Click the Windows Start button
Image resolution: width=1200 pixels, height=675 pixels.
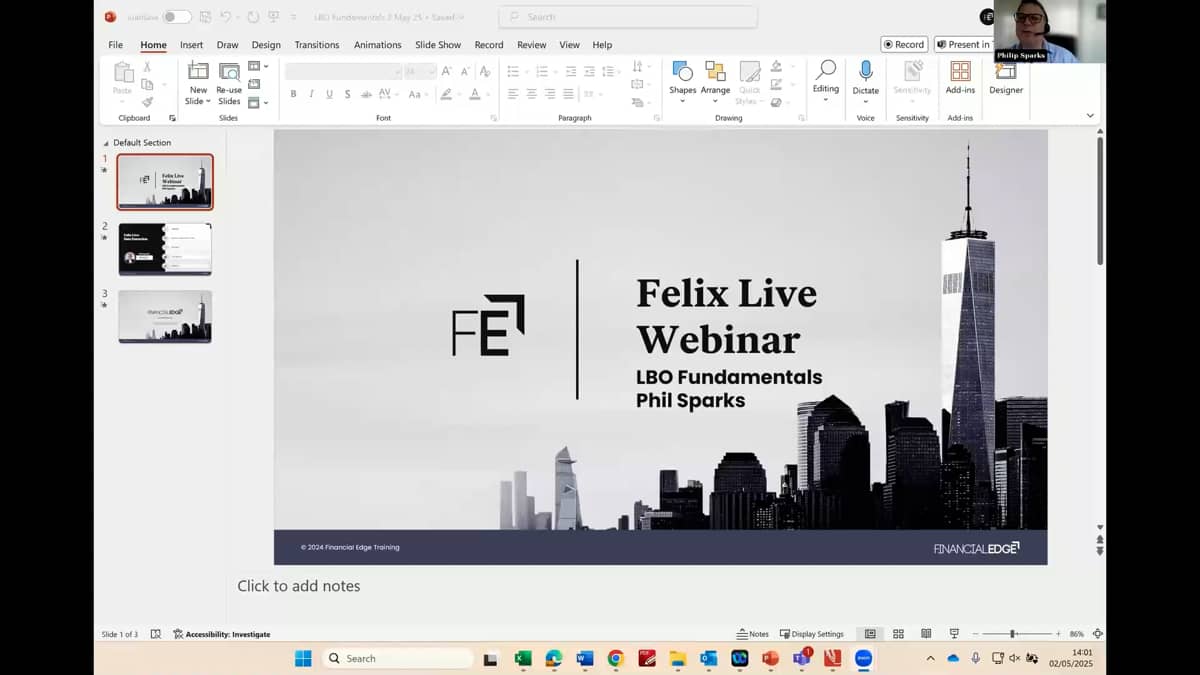(303, 658)
